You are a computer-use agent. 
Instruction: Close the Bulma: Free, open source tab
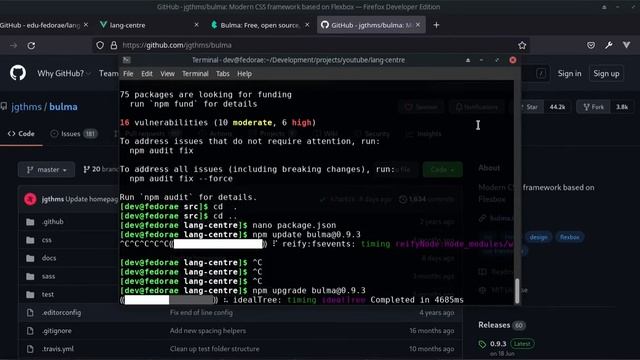click(307, 25)
